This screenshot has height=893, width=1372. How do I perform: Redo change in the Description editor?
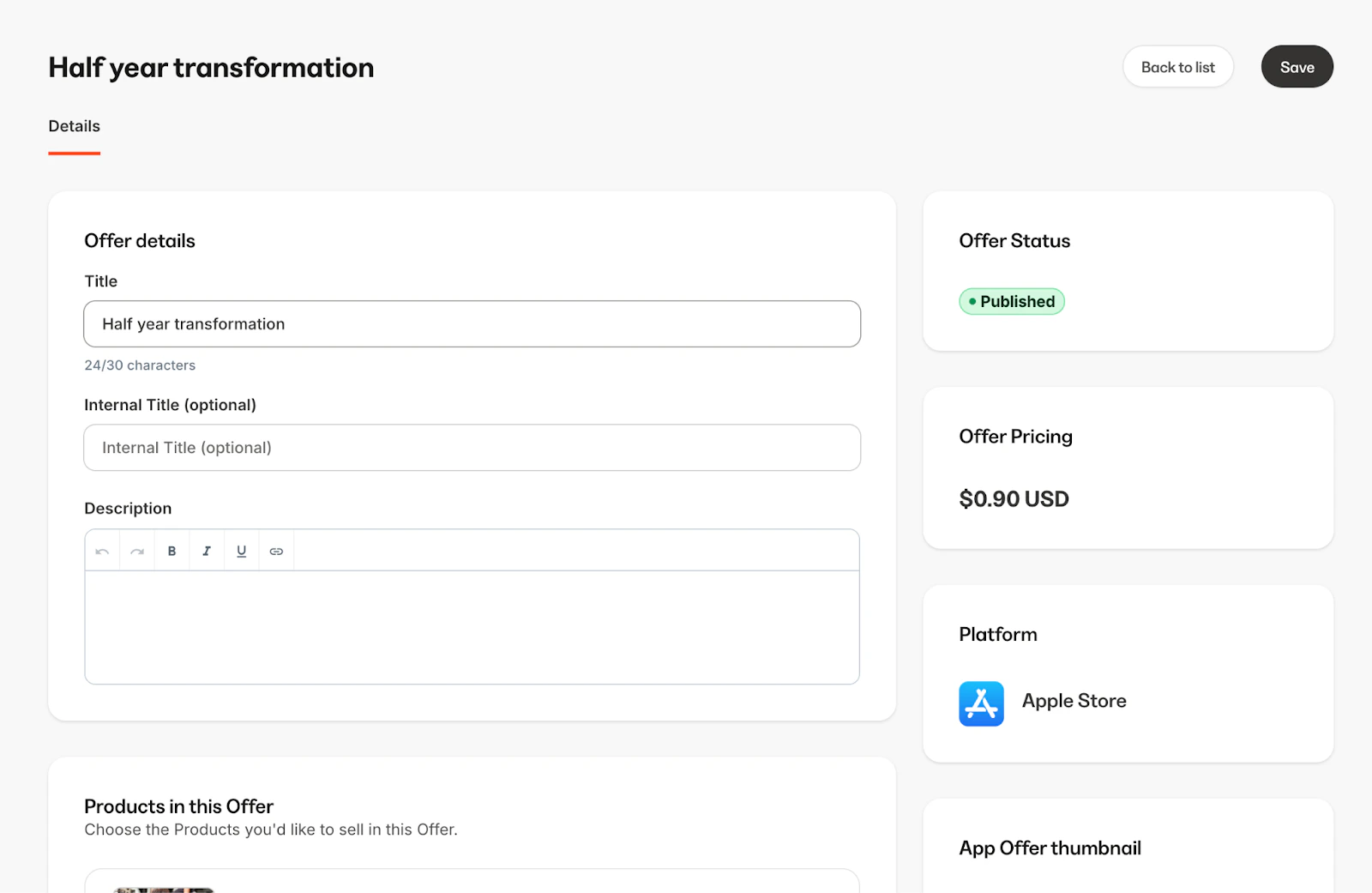pos(135,550)
